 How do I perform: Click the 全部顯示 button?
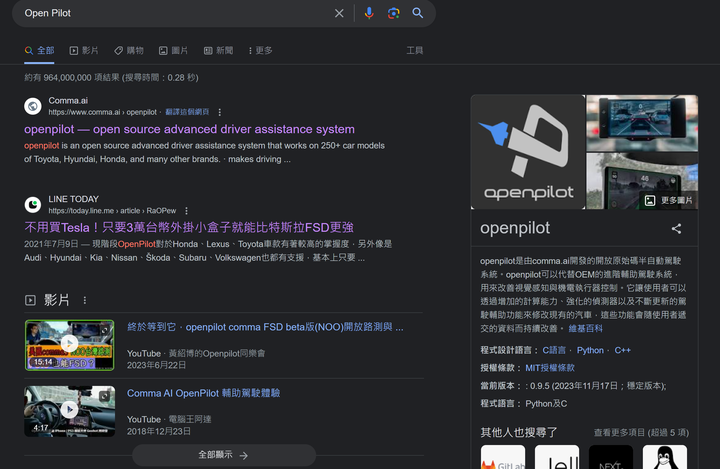tap(224, 455)
